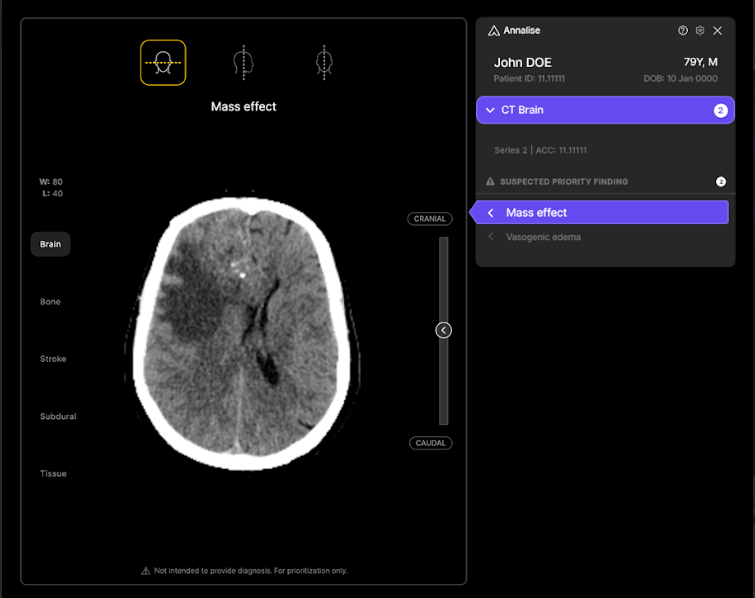Screen dimensions: 755x598
Task: Choose the Subdural window preset
Action: [58, 416]
